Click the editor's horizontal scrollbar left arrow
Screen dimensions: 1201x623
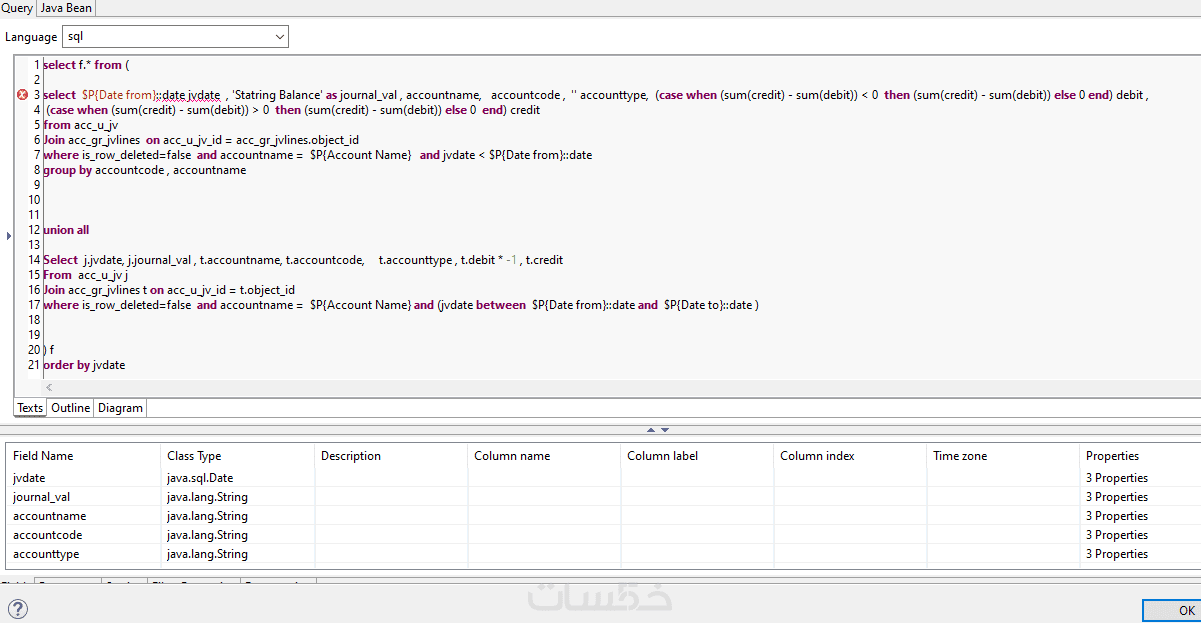coord(49,388)
